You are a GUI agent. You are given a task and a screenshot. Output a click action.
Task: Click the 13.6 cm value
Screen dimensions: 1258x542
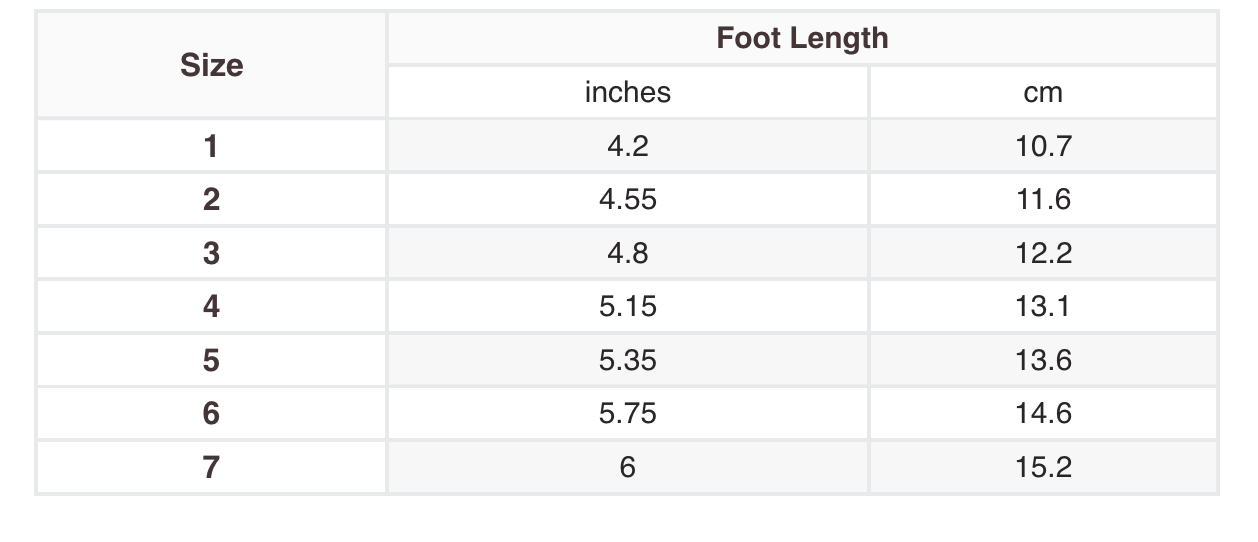coord(1043,360)
